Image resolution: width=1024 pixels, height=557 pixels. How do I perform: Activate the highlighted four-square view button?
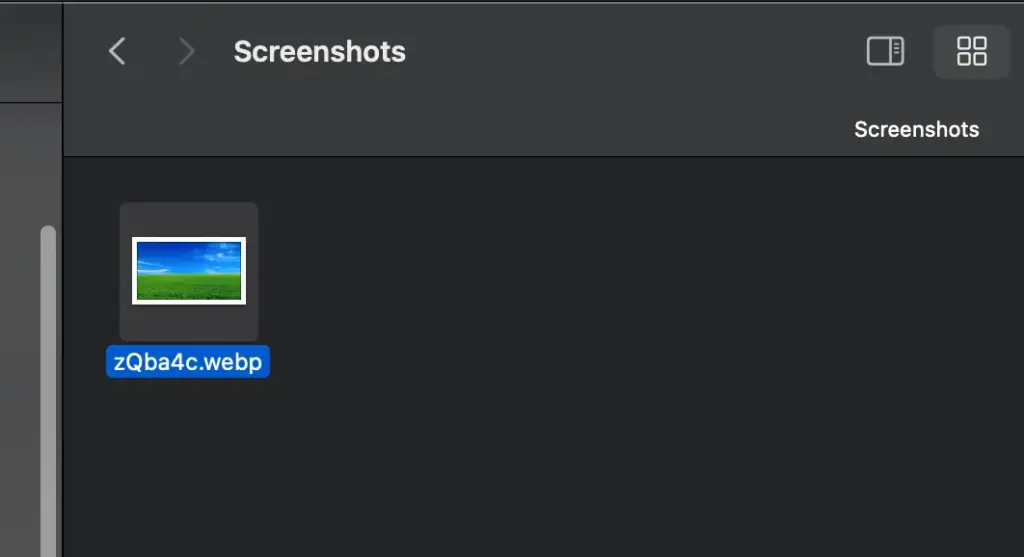pos(971,51)
